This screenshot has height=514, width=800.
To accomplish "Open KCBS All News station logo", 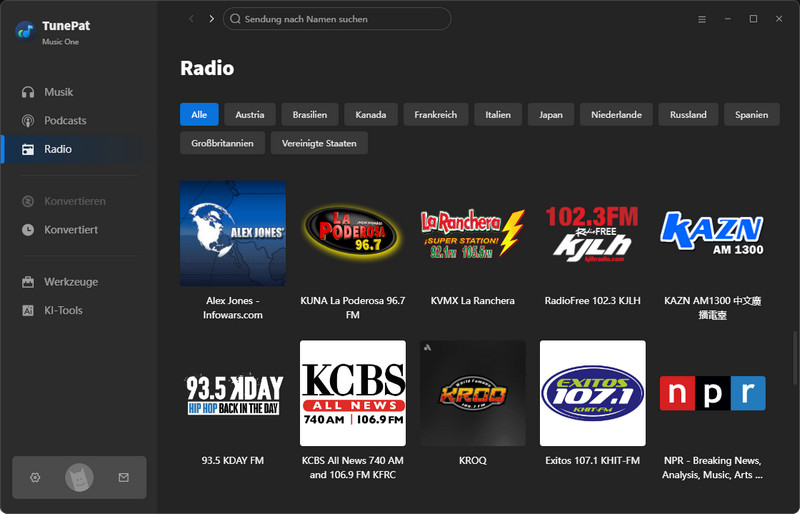I will (353, 393).
